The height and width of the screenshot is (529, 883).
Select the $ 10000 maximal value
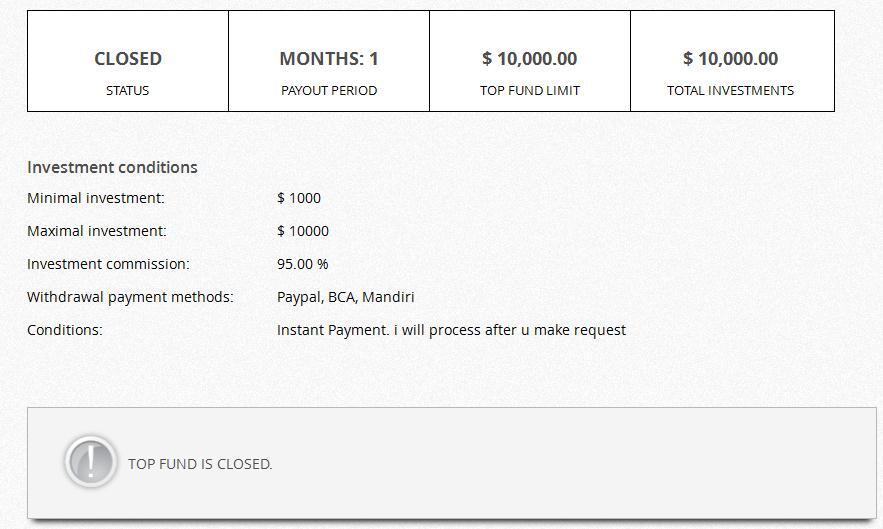(x=303, y=231)
